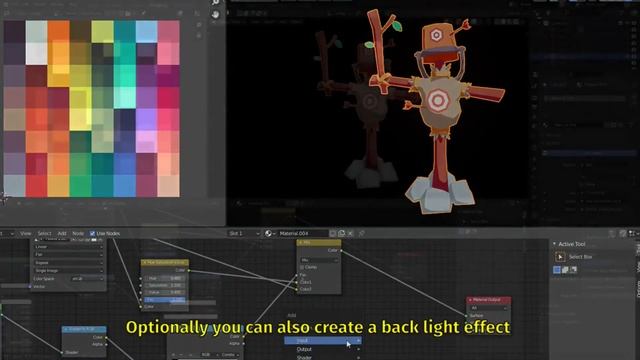The image size is (640, 360).
Task: Pick the lavender purple swatch in palette
Action: click(x=147, y=119)
